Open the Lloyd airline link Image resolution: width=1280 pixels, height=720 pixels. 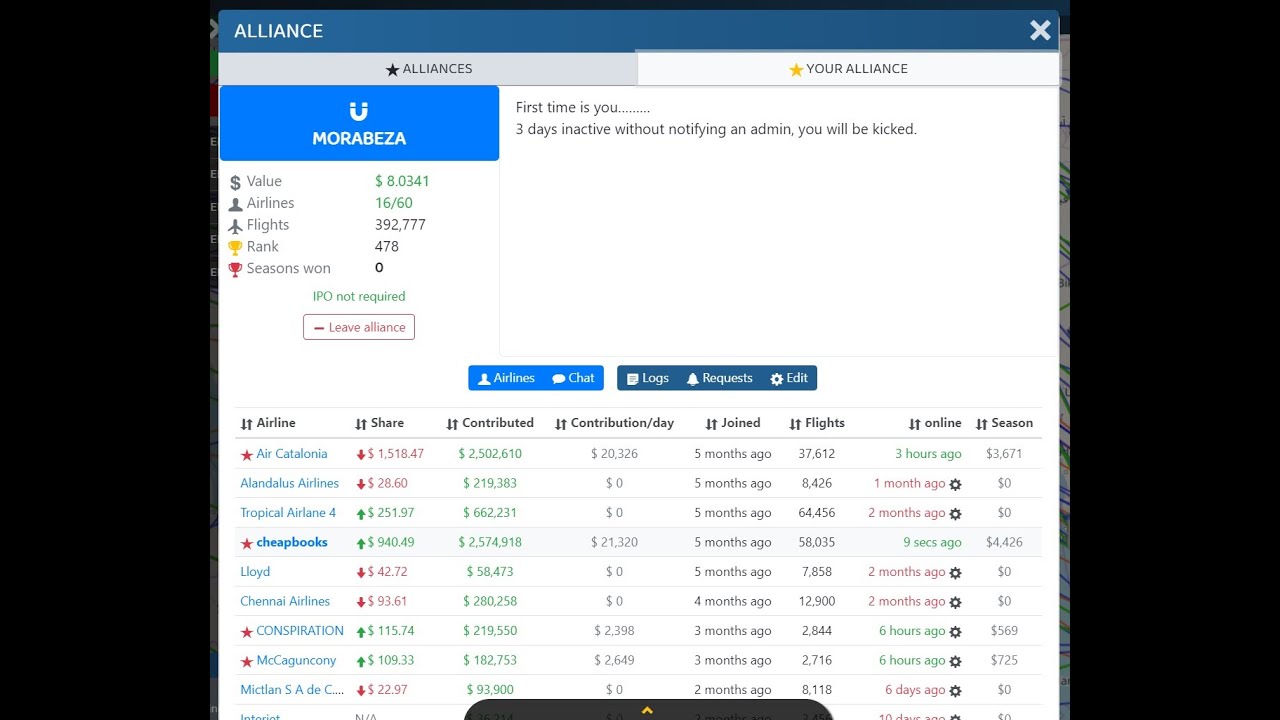pyautogui.click(x=255, y=572)
